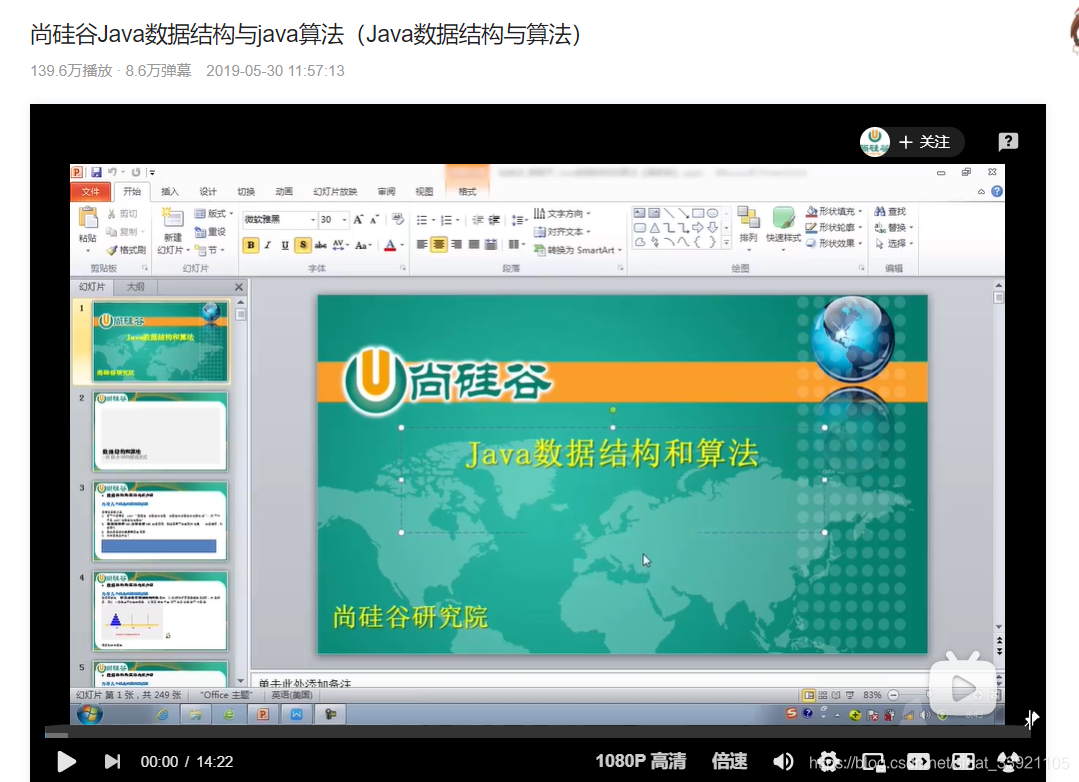This screenshot has width=1079, height=782.
Task: Click the font color A swatch
Action: pos(390,245)
